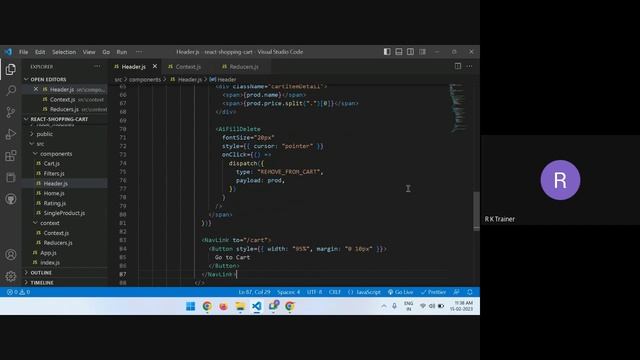Open the Manage gear icon
The width and height of the screenshot is (640, 360).
(11, 276)
